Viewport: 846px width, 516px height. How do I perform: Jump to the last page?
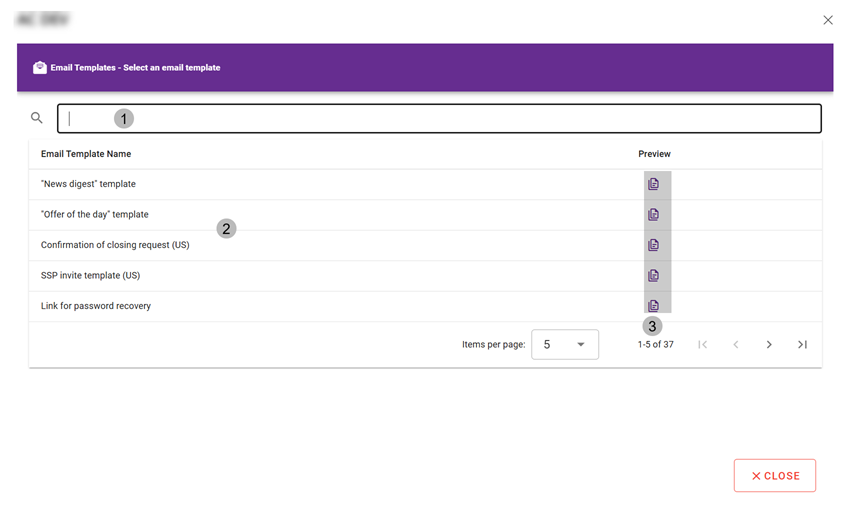tap(802, 345)
